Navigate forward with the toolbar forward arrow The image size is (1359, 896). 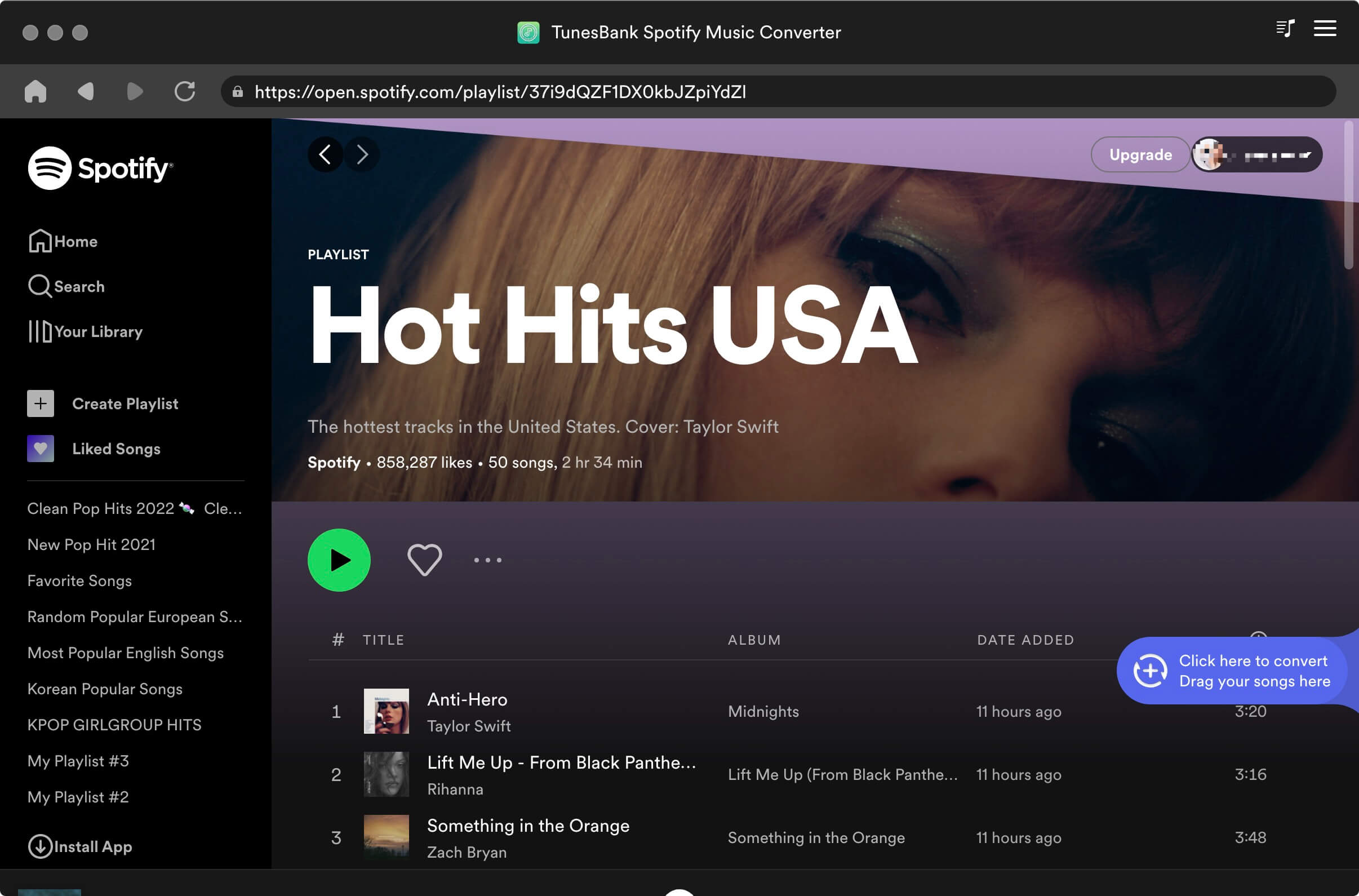pyautogui.click(x=135, y=91)
